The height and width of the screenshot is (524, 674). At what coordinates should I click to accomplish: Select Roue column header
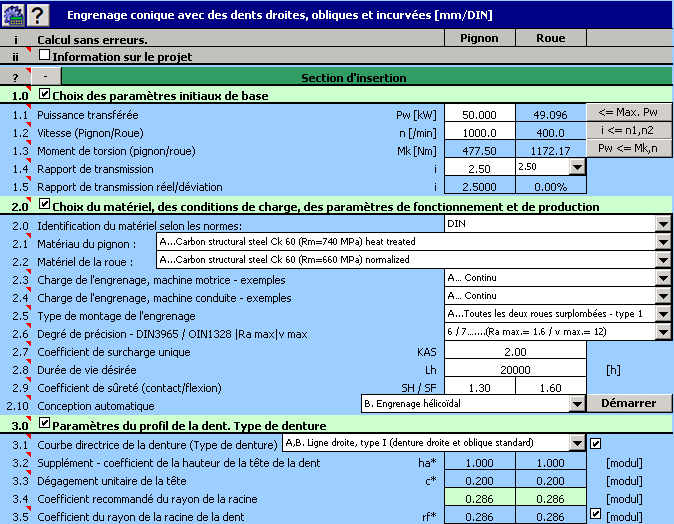tap(551, 38)
